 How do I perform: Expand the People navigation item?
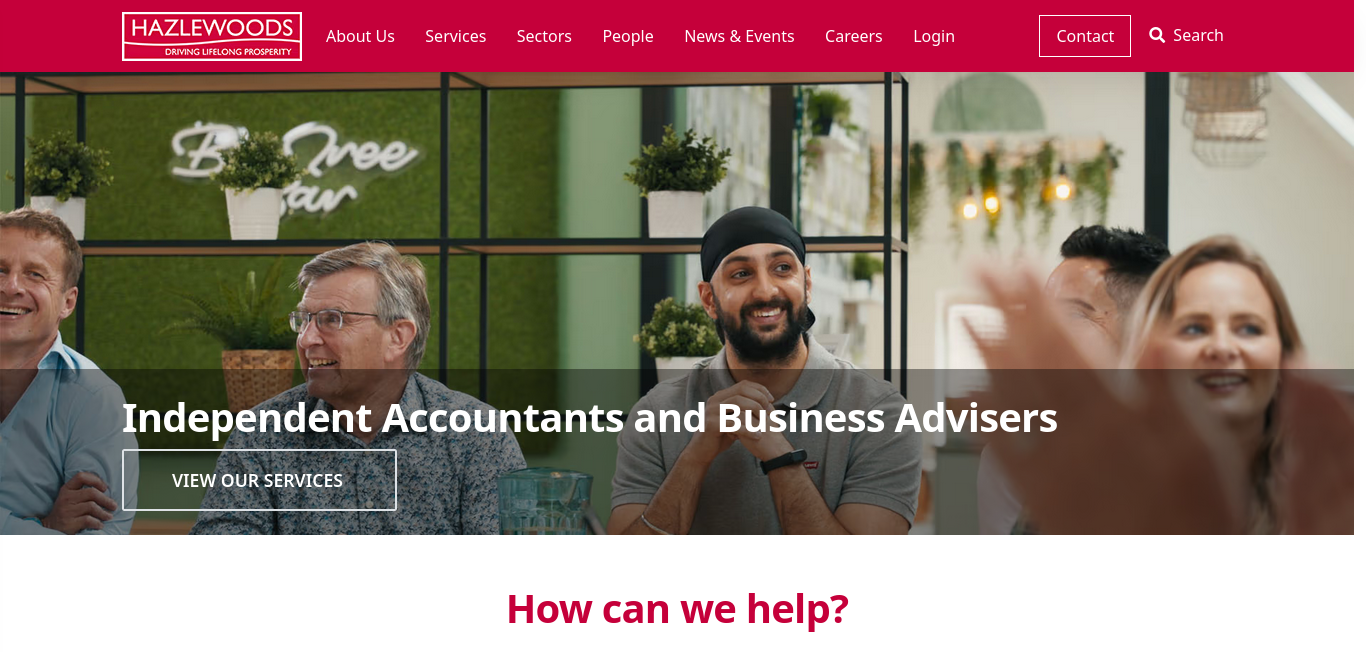pos(628,36)
